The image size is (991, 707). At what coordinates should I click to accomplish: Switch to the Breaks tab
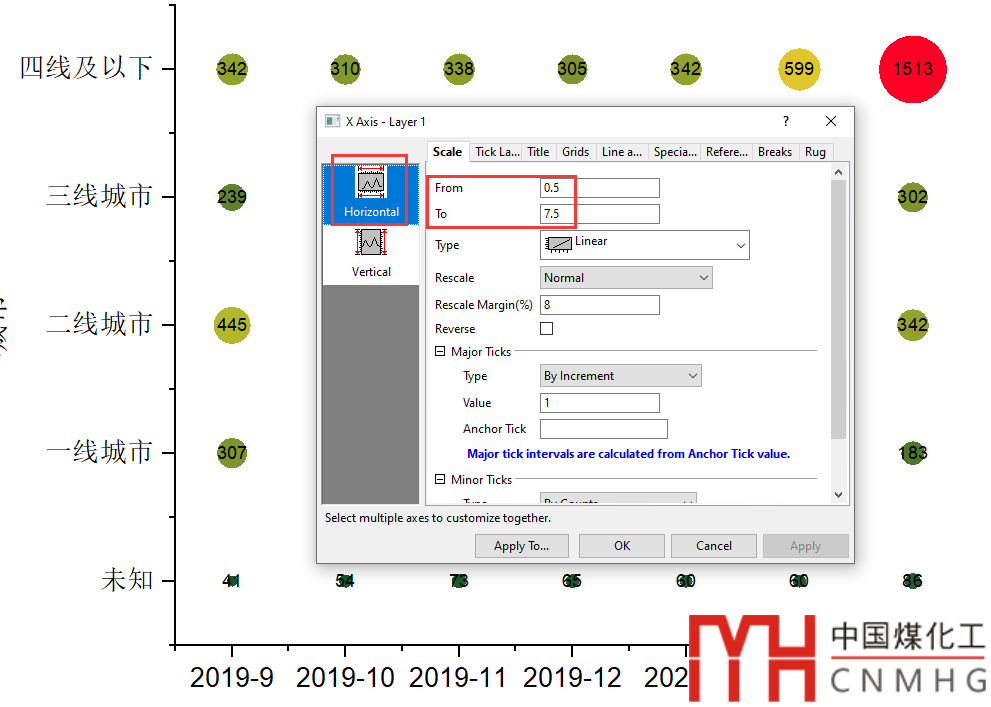tap(775, 152)
